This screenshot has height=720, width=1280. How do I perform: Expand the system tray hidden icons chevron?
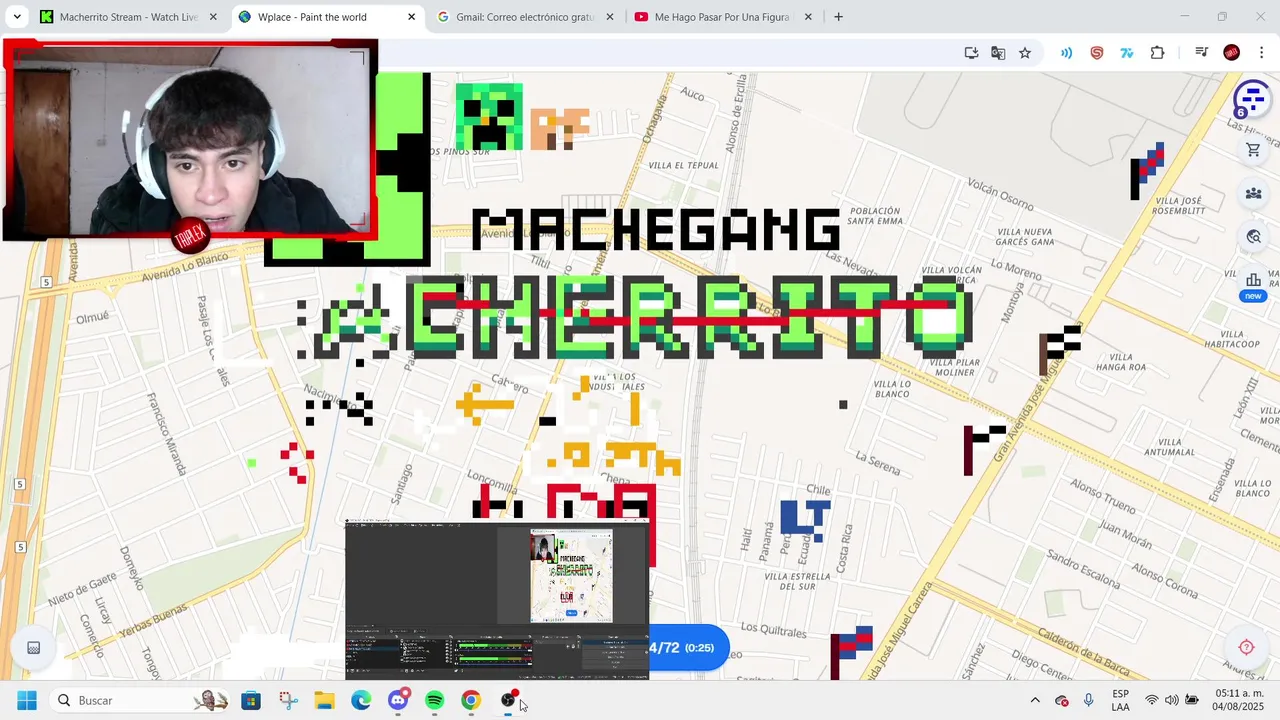pos(1035,700)
